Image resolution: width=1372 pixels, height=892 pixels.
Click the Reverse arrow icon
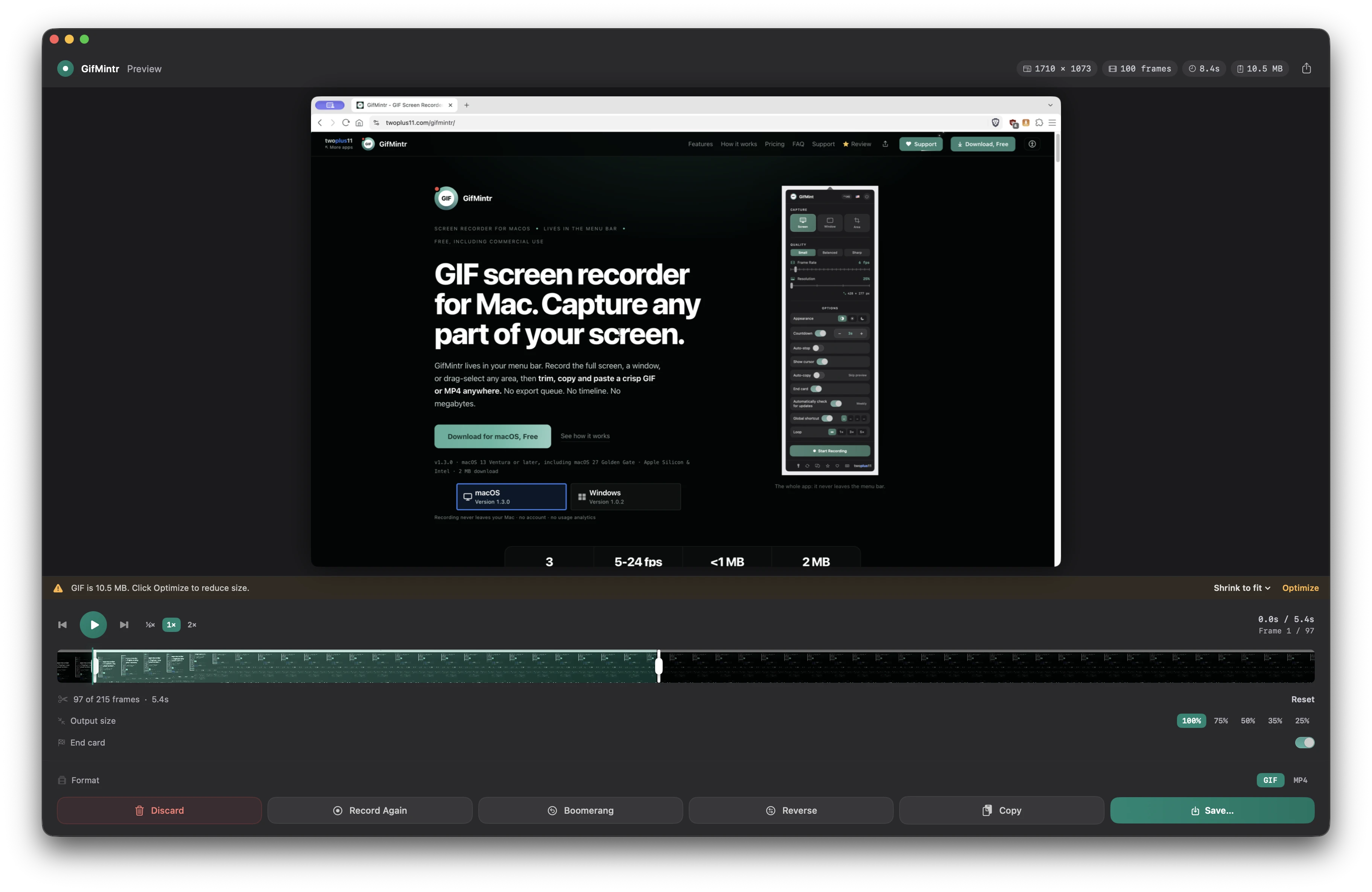770,810
